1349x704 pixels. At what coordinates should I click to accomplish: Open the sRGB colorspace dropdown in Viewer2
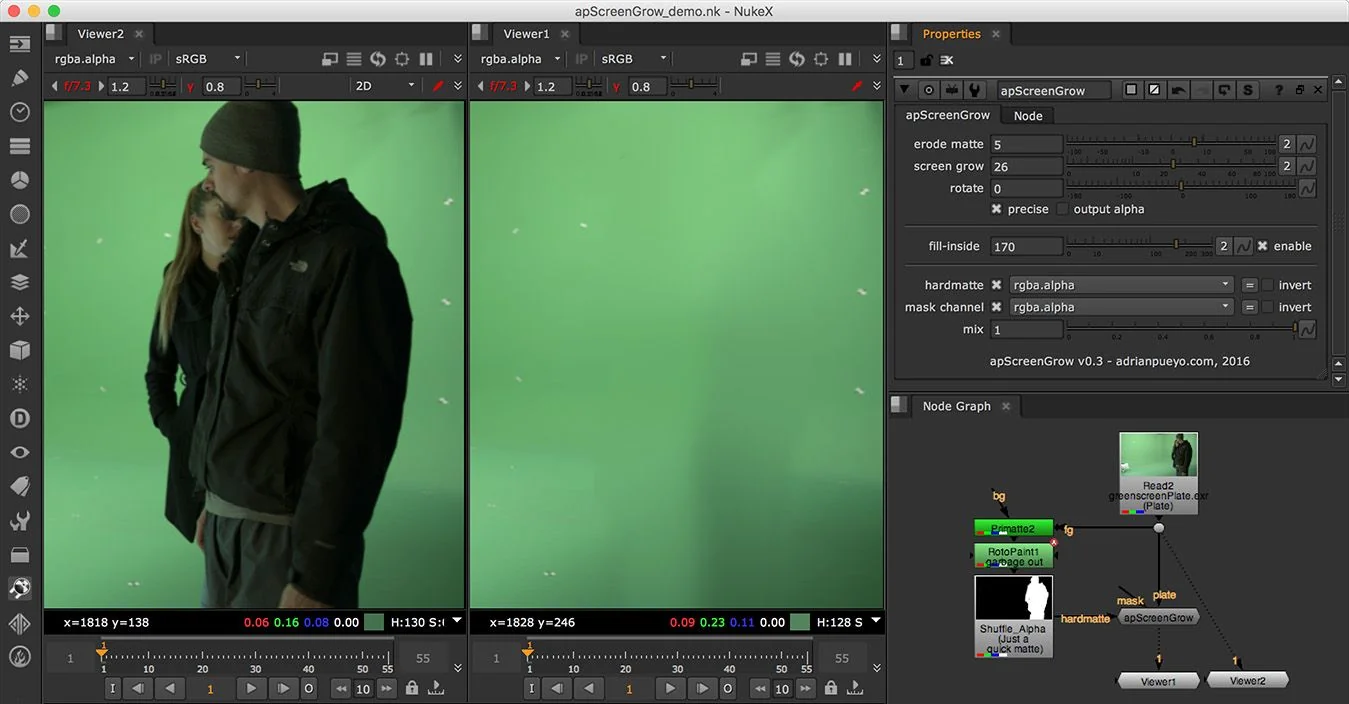click(x=207, y=58)
